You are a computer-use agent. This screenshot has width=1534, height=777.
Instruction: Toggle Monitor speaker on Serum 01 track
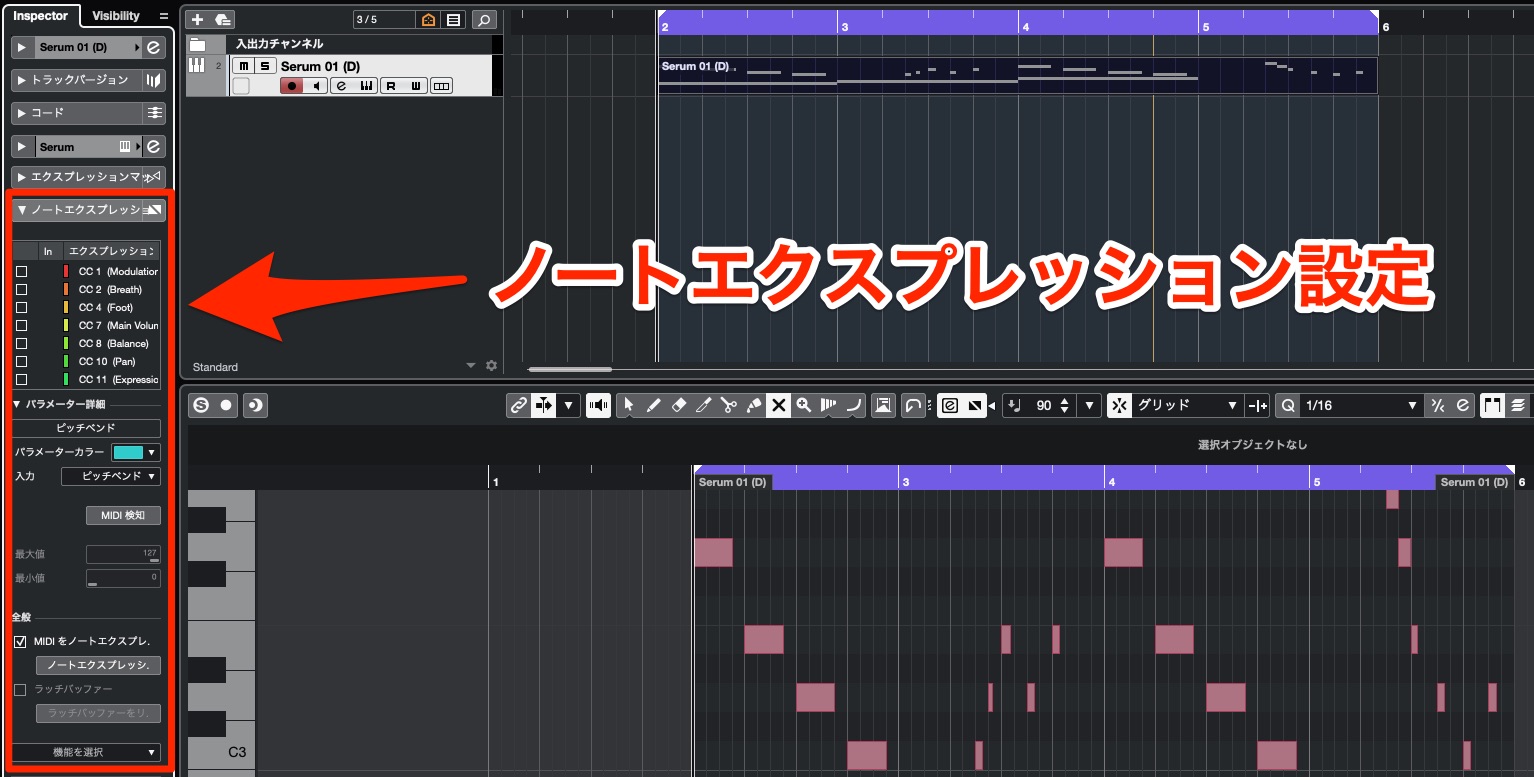317,86
